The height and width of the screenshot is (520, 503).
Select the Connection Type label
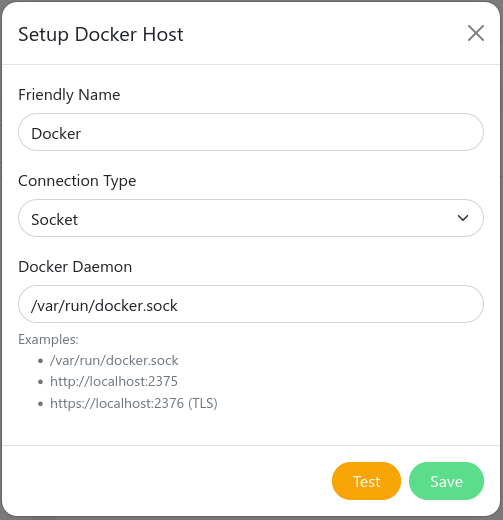77,181
